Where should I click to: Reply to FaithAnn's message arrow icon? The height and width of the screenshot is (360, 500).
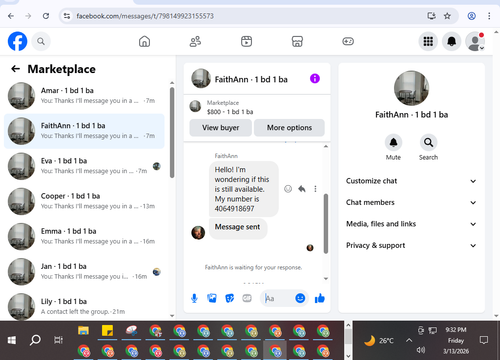(x=302, y=189)
